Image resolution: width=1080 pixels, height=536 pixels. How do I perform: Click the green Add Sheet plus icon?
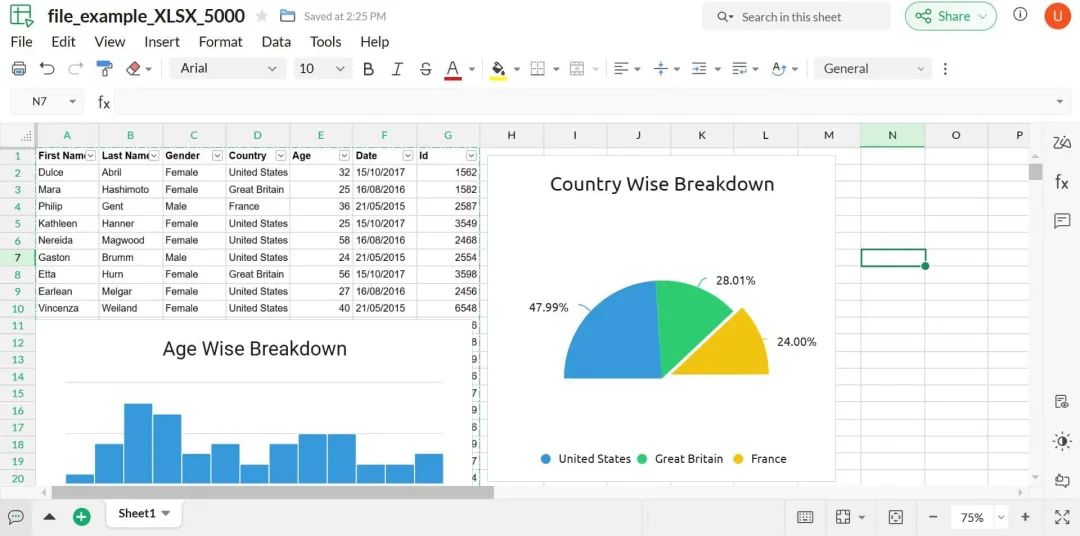click(82, 517)
